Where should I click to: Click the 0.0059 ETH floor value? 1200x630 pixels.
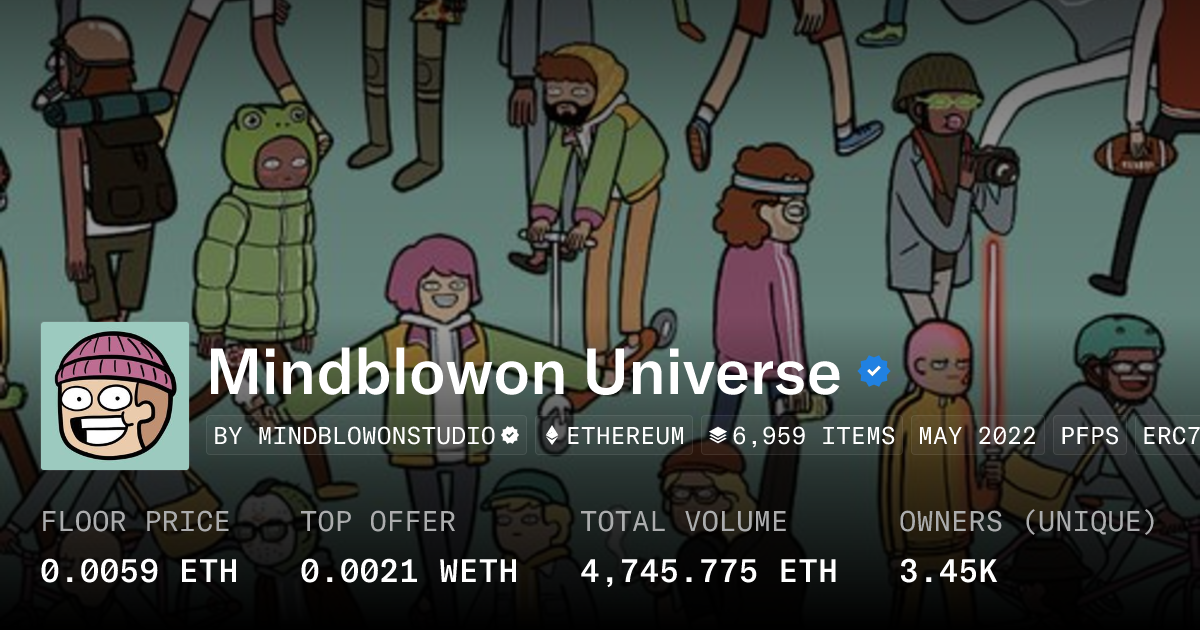[x=139, y=571]
